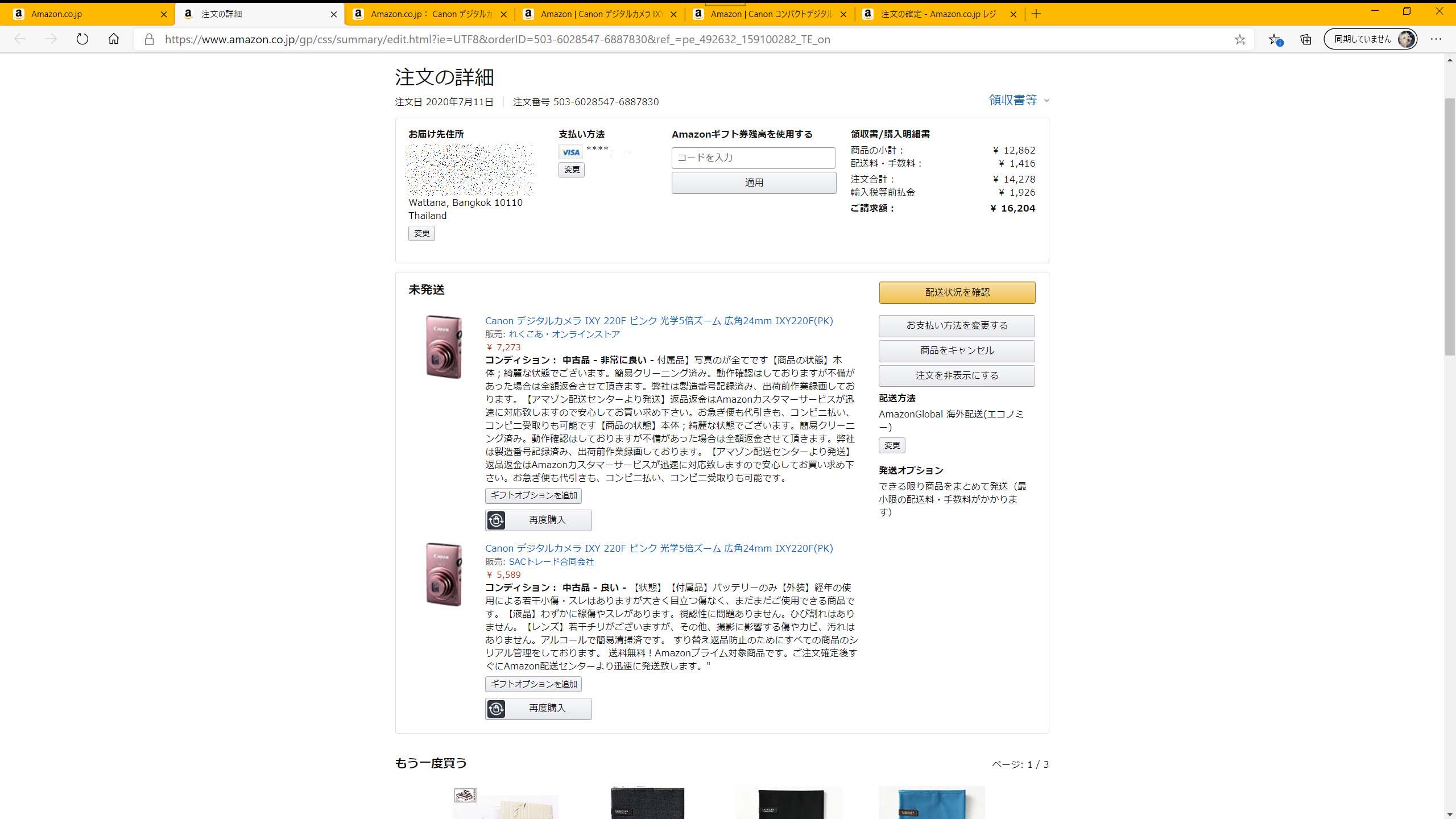Open seller れくこあ・オンラインストア link

[x=564, y=334]
